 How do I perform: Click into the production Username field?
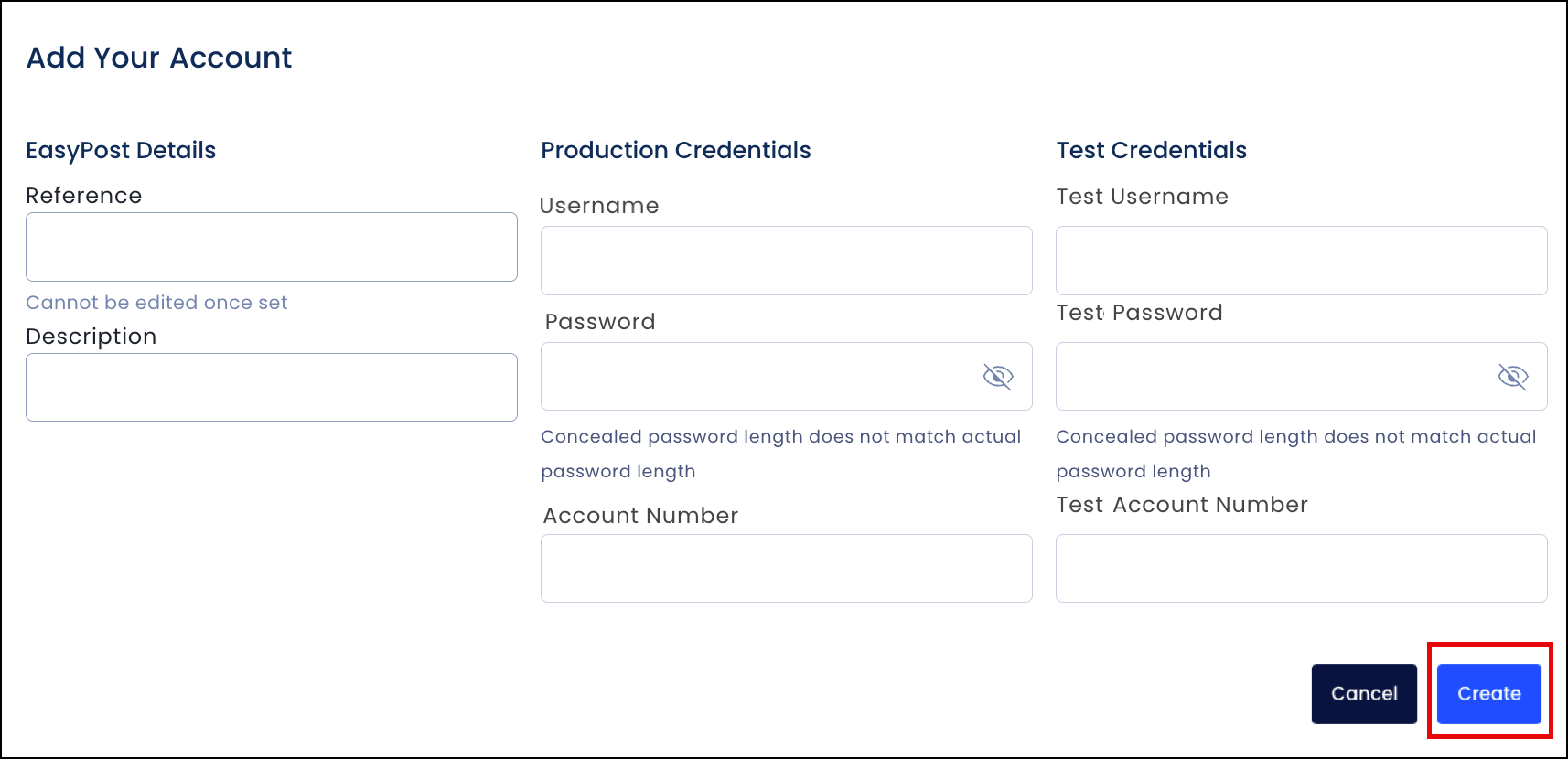(787, 261)
